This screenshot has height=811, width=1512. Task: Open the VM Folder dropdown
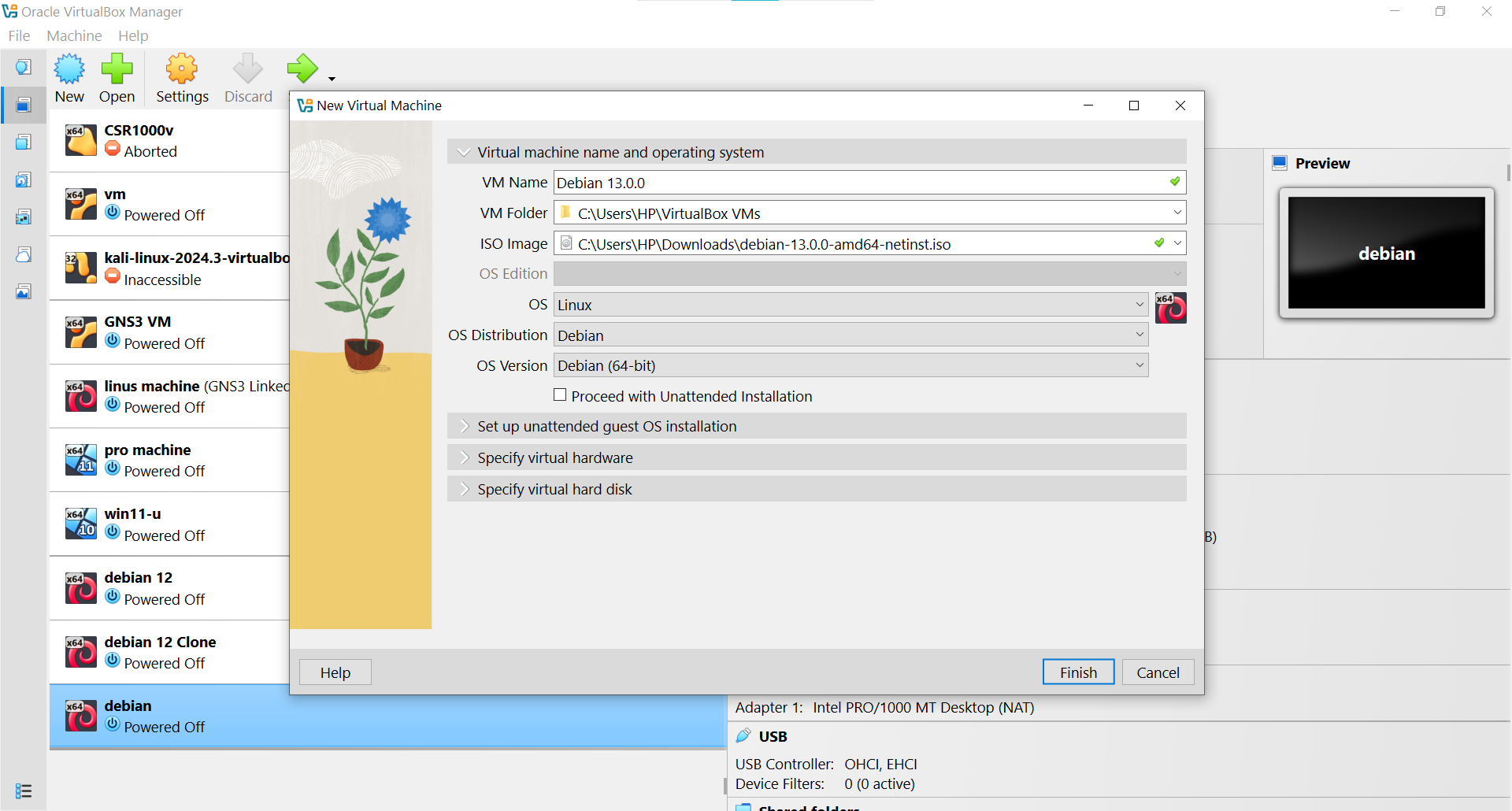click(x=1177, y=213)
